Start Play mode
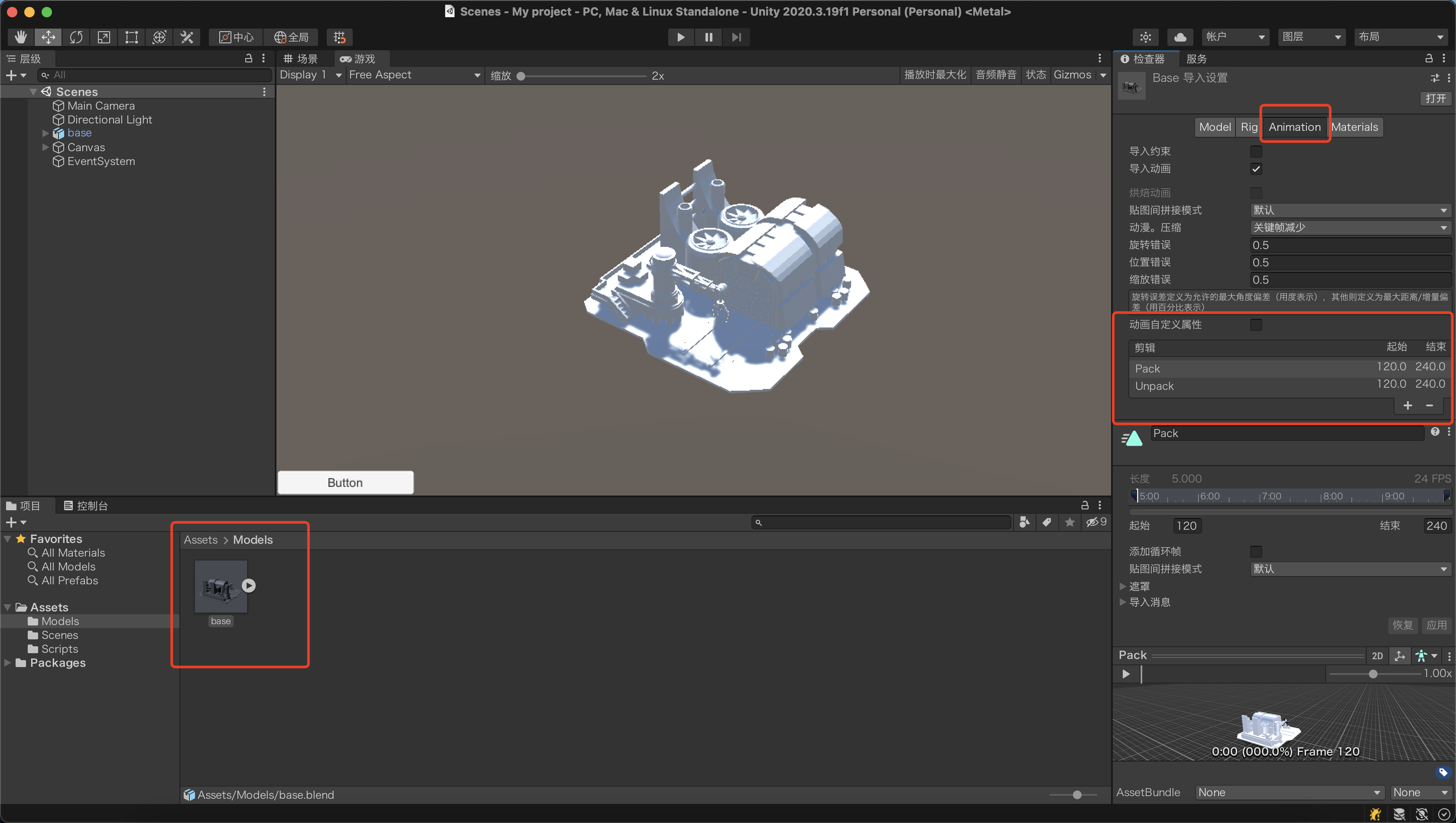The width and height of the screenshot is (1456, 823). pyautogui.click(x=681, y=37)
